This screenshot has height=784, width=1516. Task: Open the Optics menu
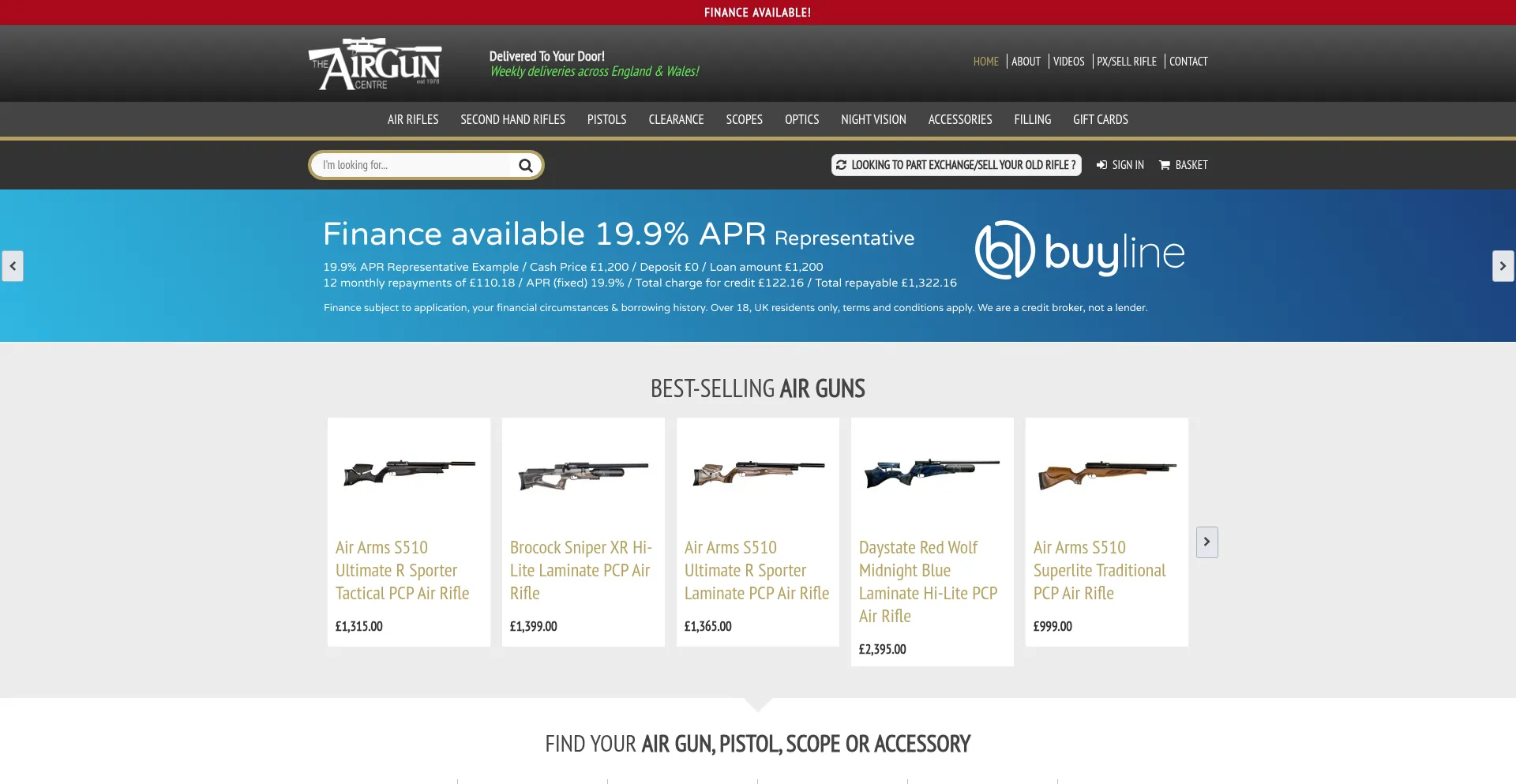point(802,120)
